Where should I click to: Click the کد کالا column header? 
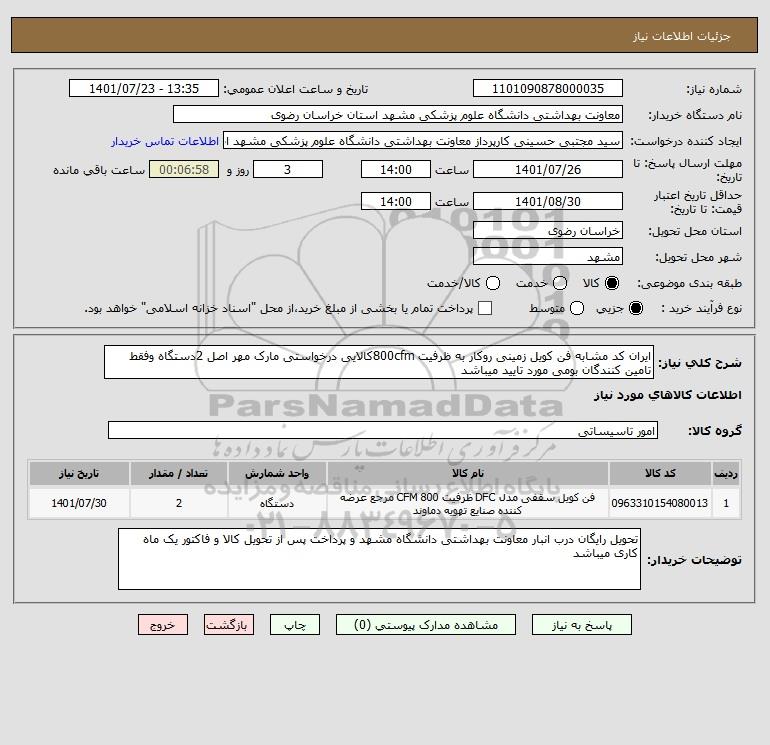pos(660,473)
